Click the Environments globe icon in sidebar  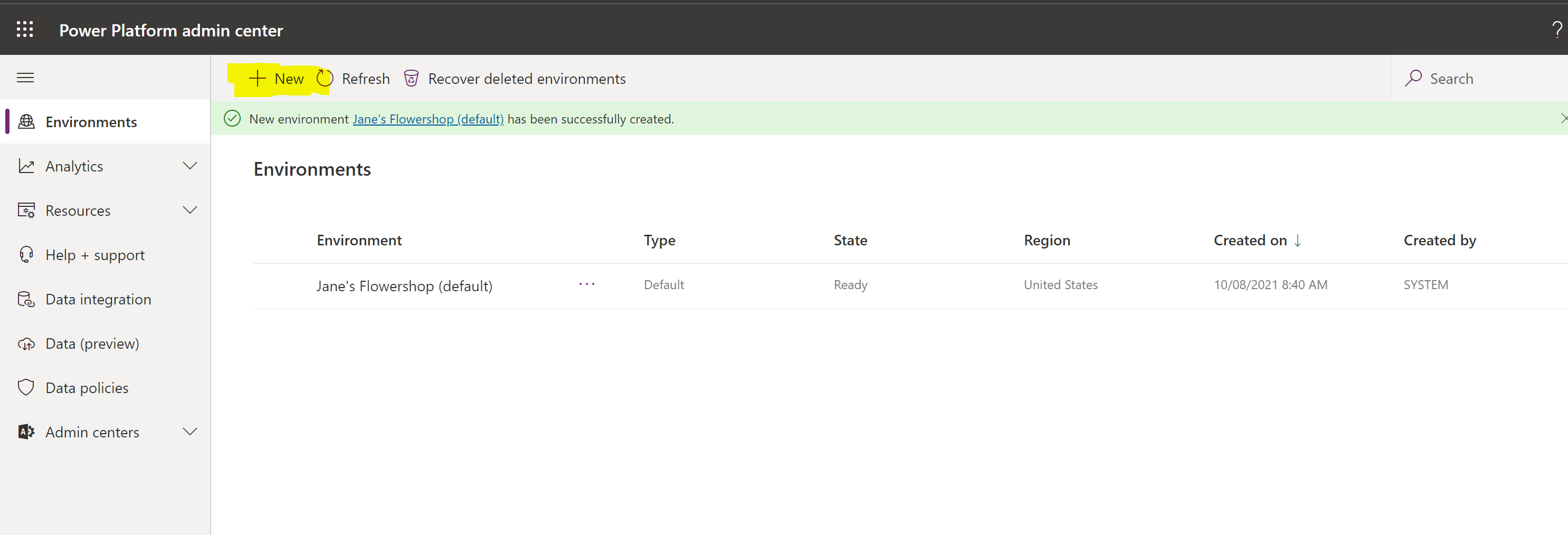point(26,122)
